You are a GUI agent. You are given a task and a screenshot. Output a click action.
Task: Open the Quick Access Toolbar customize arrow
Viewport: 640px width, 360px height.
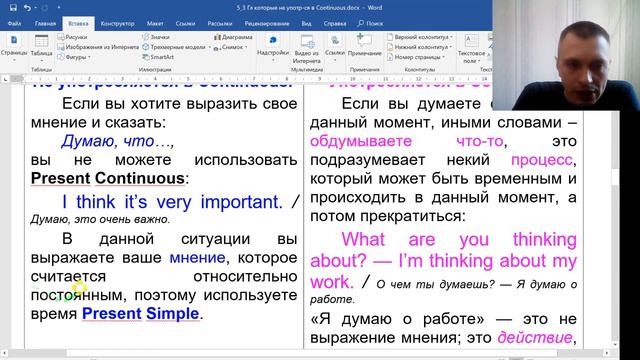[59, 8]
